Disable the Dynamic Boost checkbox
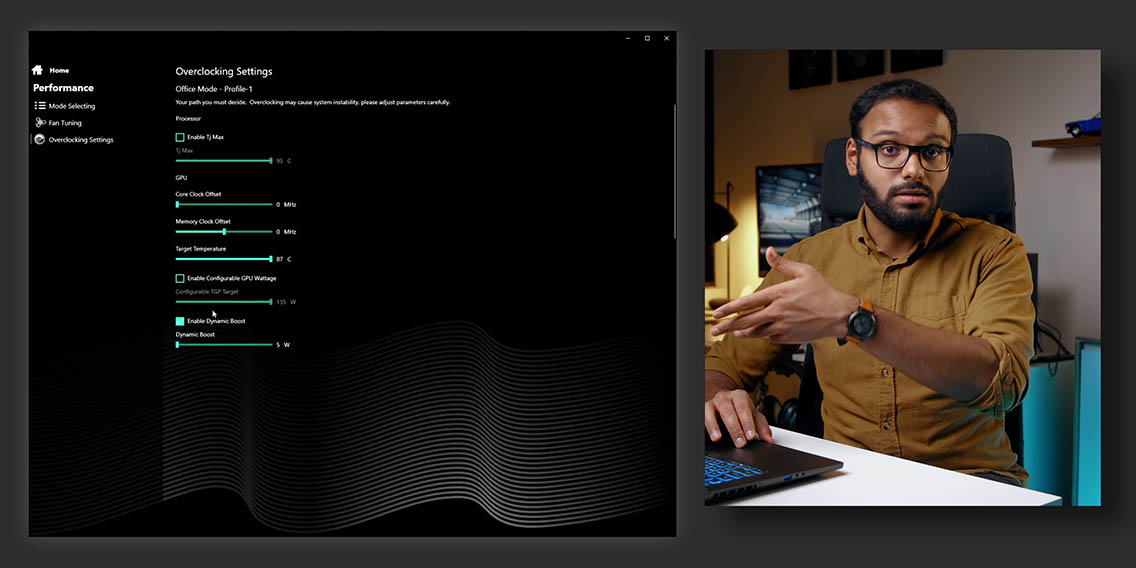1136x568 pixels. (180, 321)
